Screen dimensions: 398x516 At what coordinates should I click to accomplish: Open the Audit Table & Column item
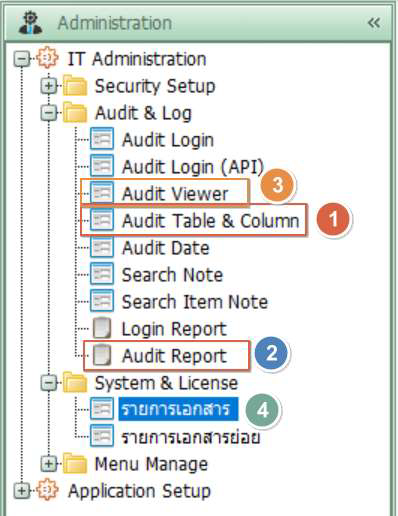point(210,221)
